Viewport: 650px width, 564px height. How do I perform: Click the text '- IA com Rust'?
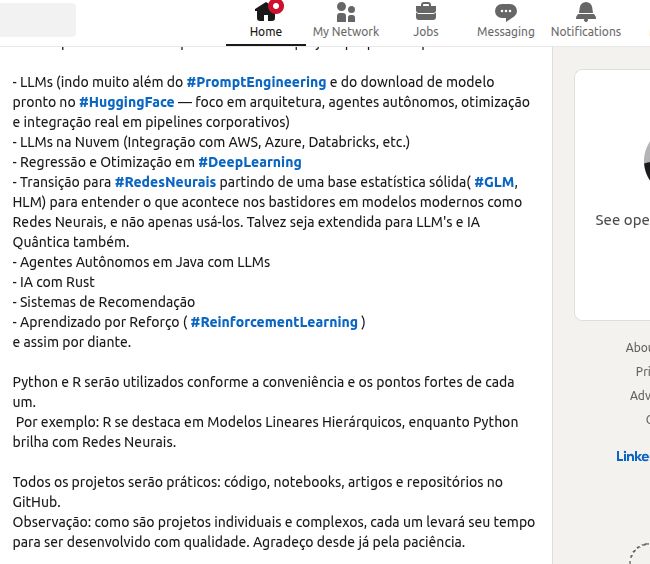53,282
